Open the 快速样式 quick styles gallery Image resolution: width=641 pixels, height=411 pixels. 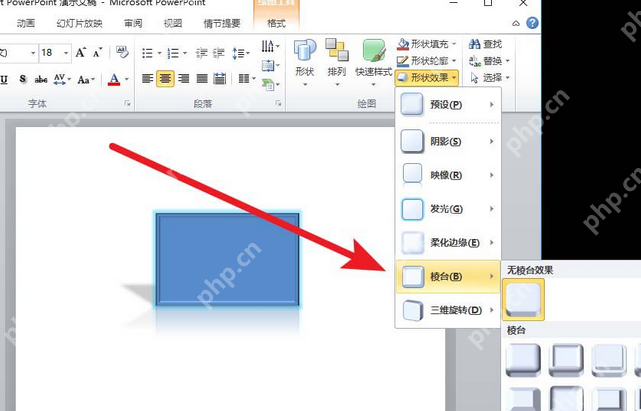[373, 63]
